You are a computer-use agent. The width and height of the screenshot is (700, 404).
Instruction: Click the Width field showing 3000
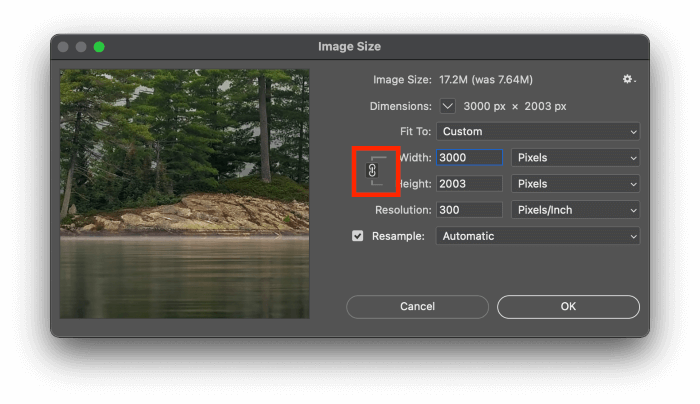[x=469, y=157]
